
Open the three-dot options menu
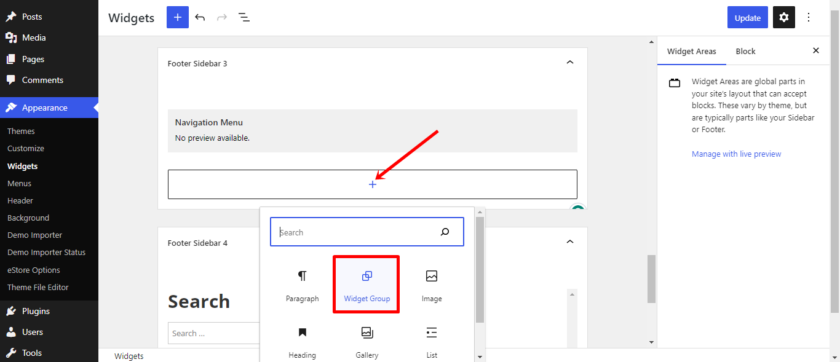(x=808, y=18)
